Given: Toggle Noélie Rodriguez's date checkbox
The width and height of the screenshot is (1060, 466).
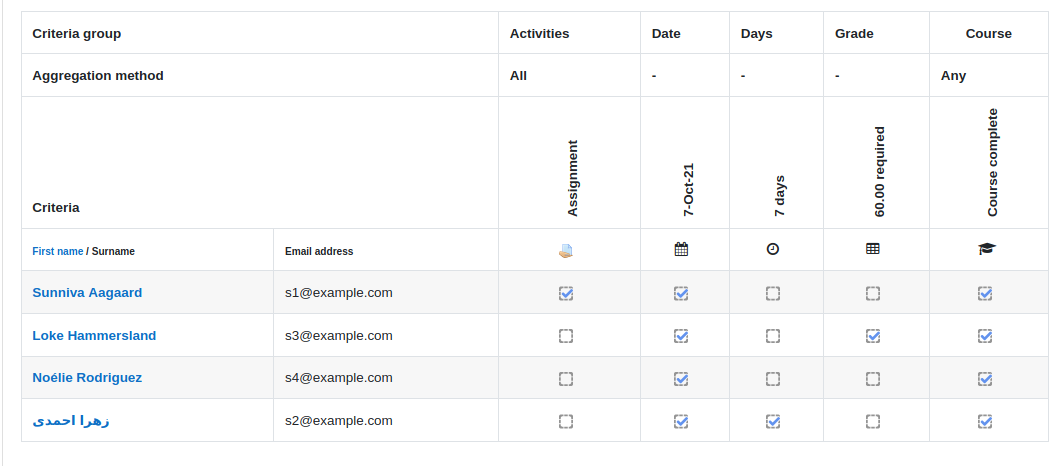Looking at the screenshot, I should point(681,379).
